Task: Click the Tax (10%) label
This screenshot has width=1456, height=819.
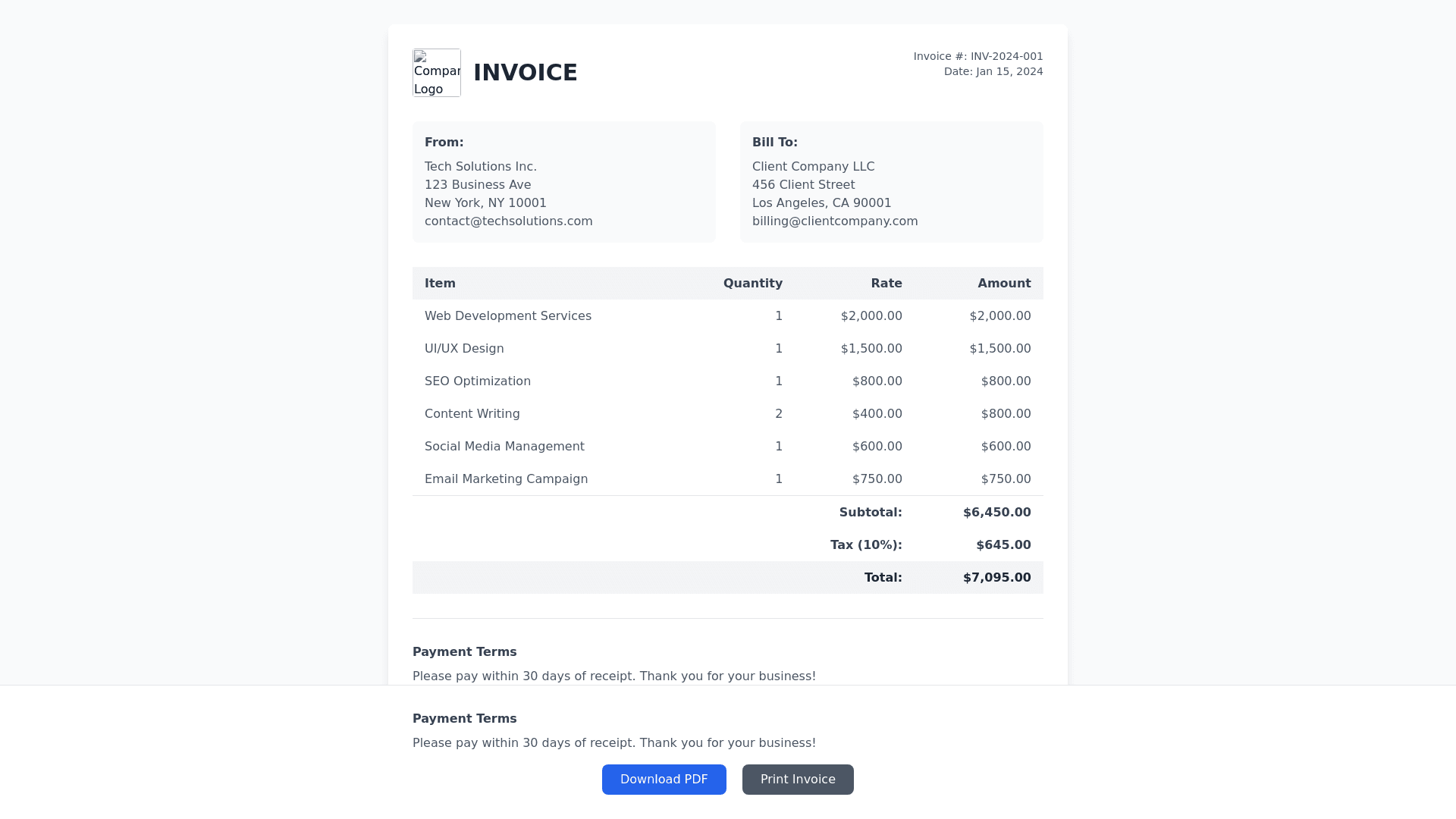Action: pos(866,545)
